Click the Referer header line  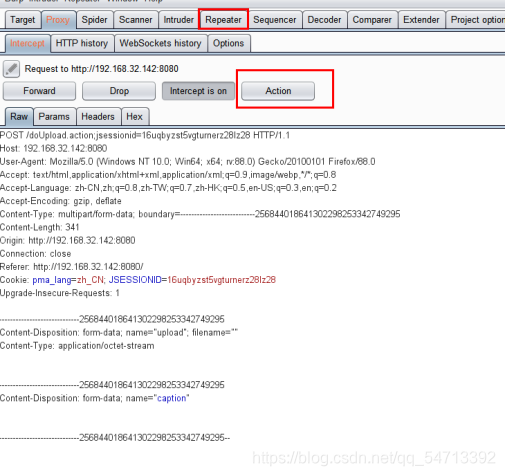point(72,267)
